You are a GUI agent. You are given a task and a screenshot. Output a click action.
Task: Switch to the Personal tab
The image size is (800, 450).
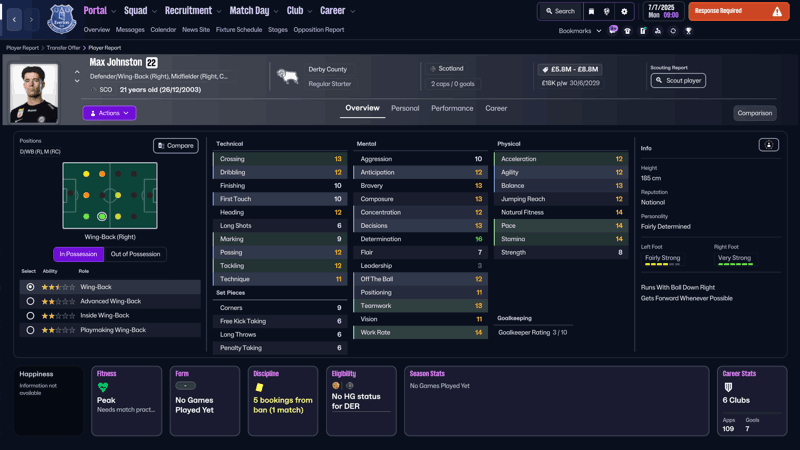tap(405, 108)
